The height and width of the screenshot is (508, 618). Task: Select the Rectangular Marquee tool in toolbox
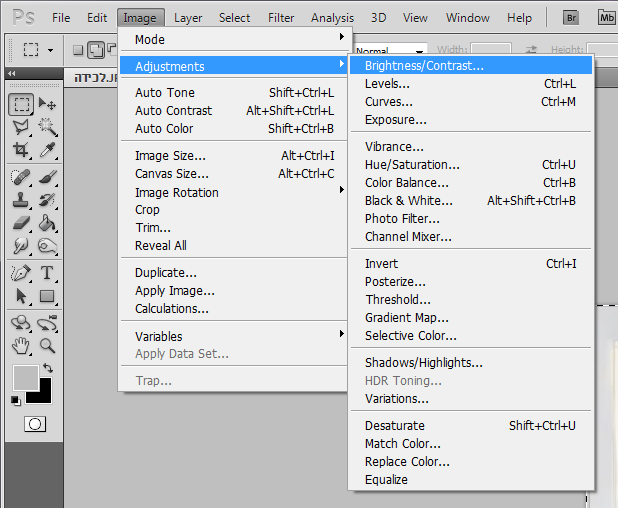coord(21,104)
